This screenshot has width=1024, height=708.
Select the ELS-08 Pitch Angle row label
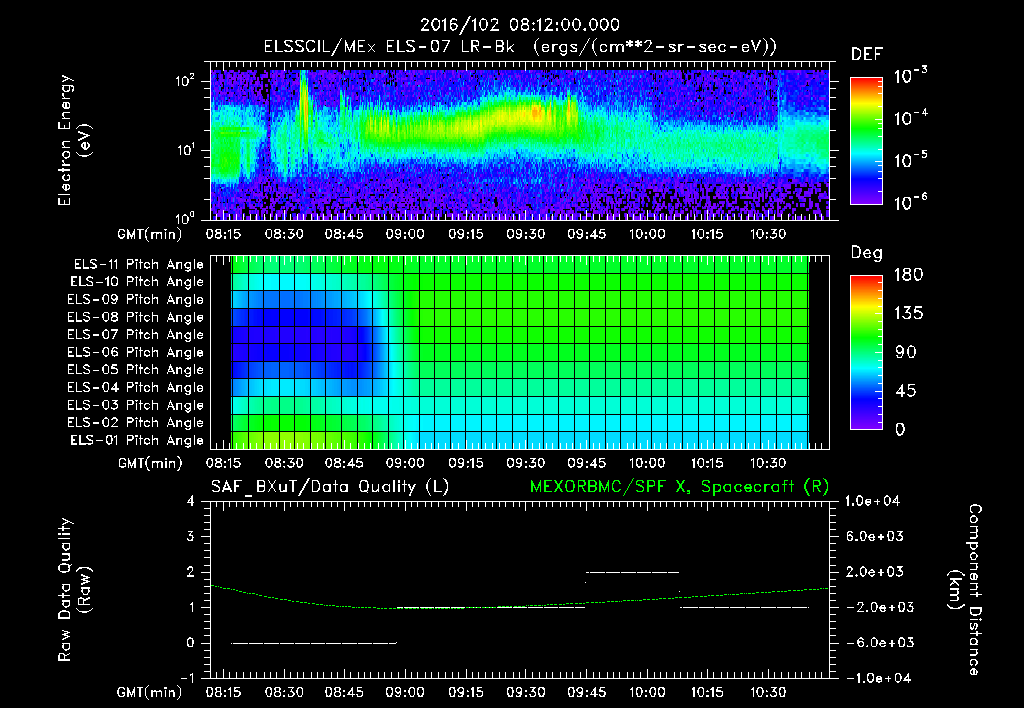[136, 317]
